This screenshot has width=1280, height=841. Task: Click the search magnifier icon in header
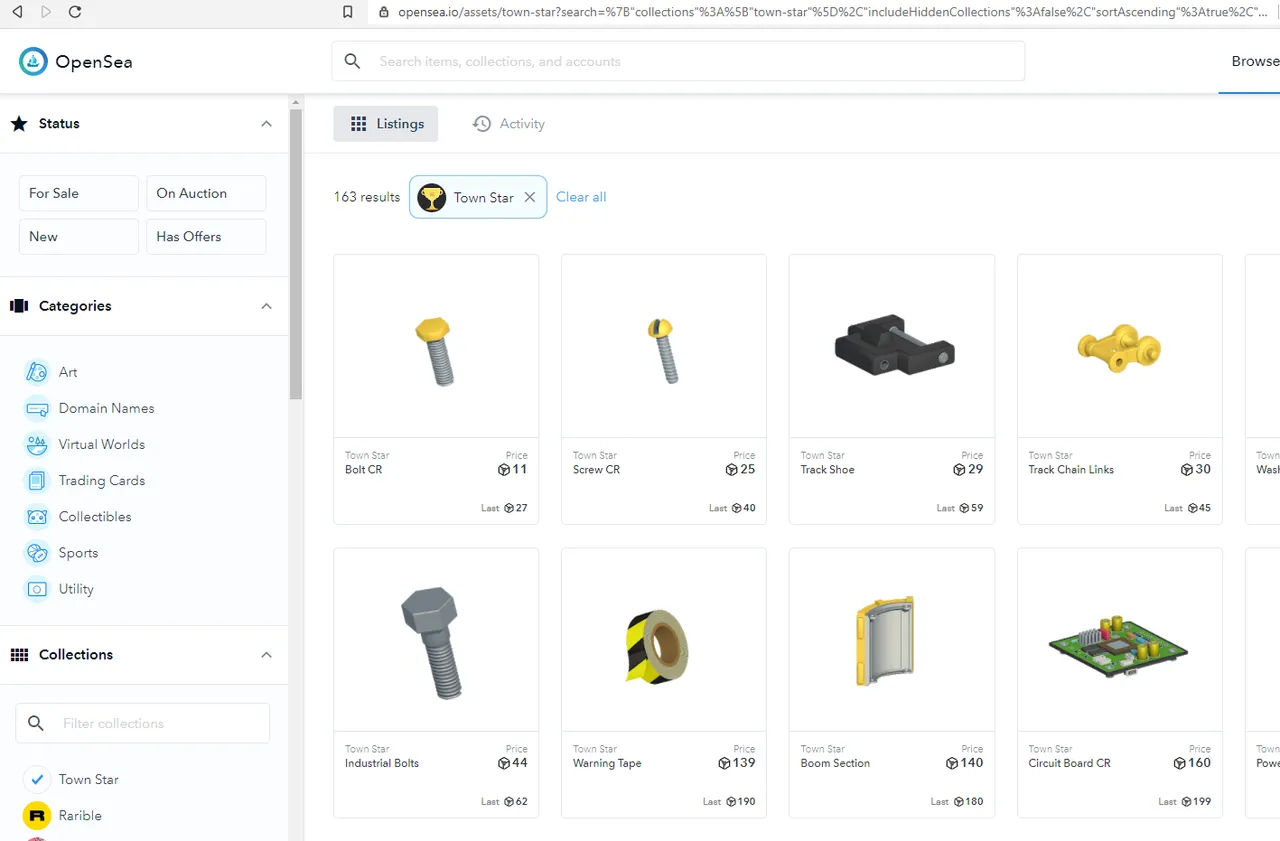coord(352,61)
